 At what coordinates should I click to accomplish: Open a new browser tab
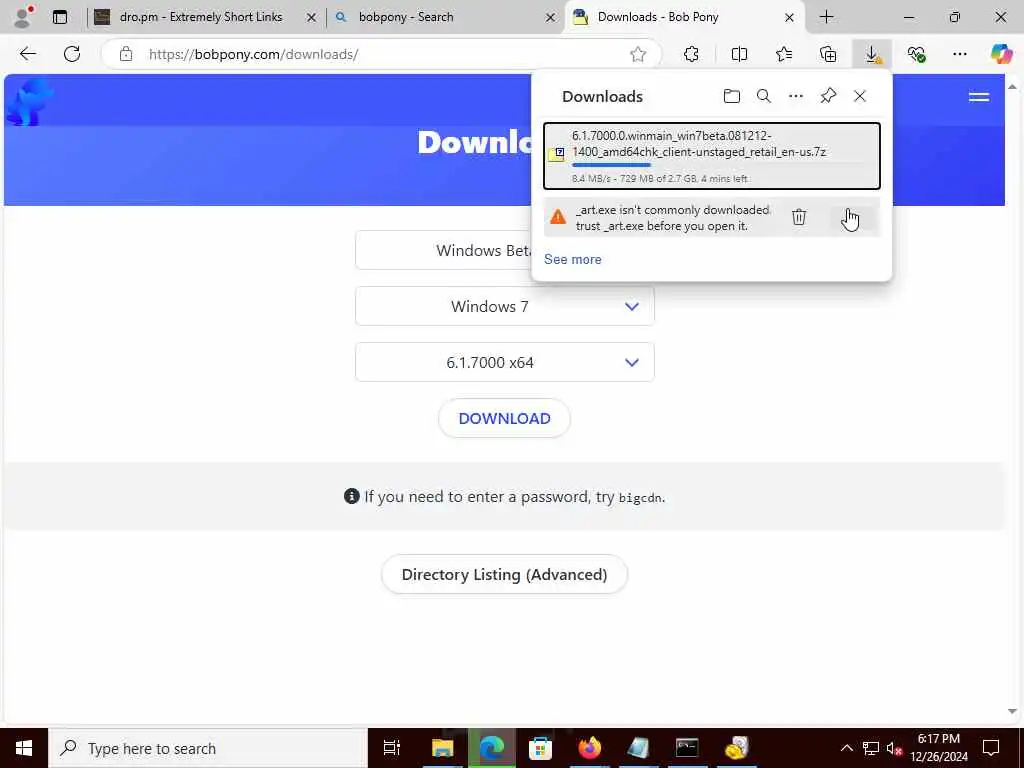tap(826, 17)
